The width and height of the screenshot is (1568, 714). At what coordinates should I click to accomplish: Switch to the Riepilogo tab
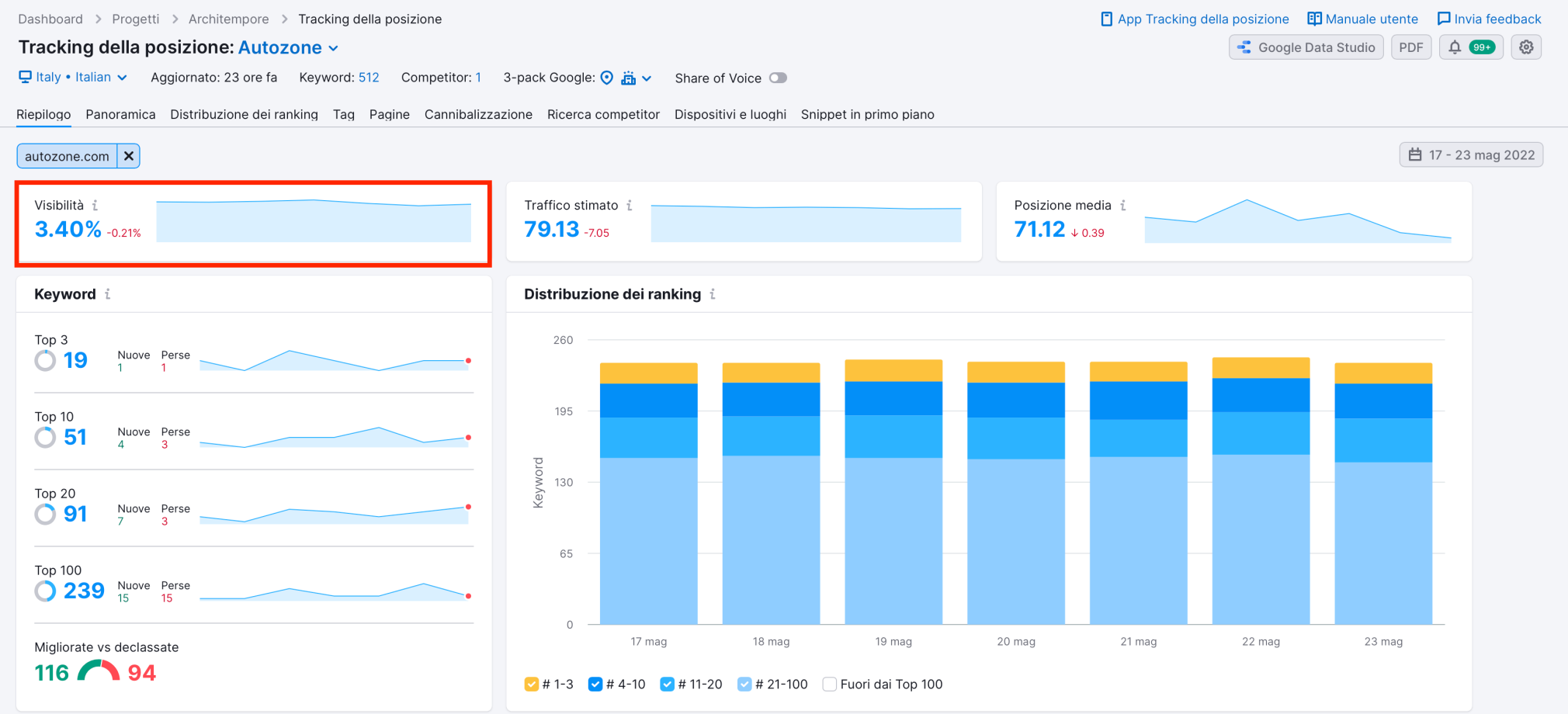[43, 114]
